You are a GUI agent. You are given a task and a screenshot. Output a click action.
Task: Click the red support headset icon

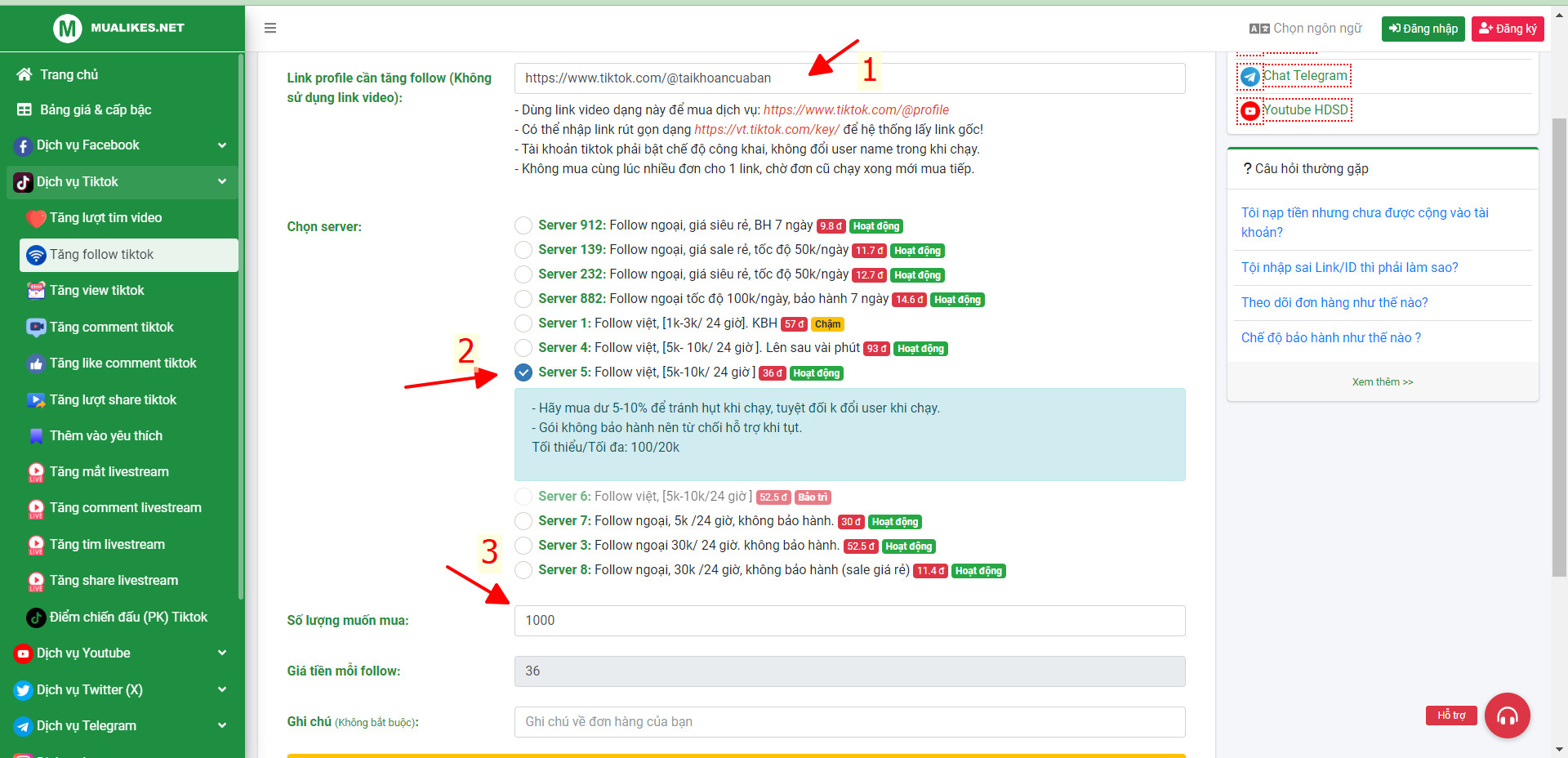1507,716
